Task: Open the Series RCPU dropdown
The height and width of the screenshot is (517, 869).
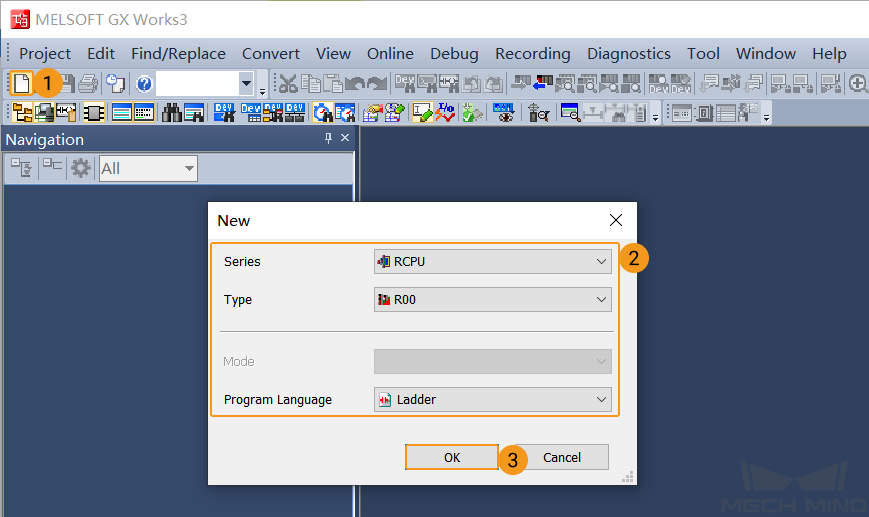Action: pos(493,261)
